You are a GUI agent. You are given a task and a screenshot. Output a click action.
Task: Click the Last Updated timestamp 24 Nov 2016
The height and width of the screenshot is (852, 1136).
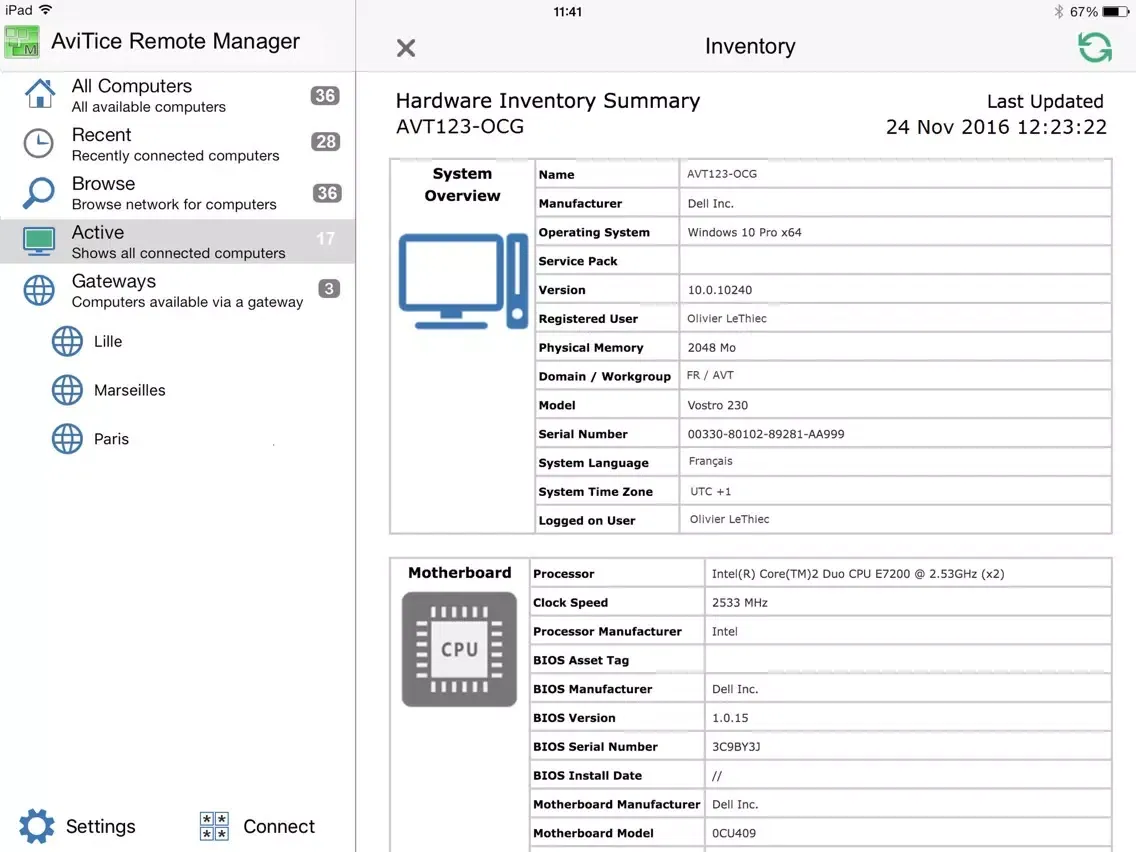tap(996, 128)
